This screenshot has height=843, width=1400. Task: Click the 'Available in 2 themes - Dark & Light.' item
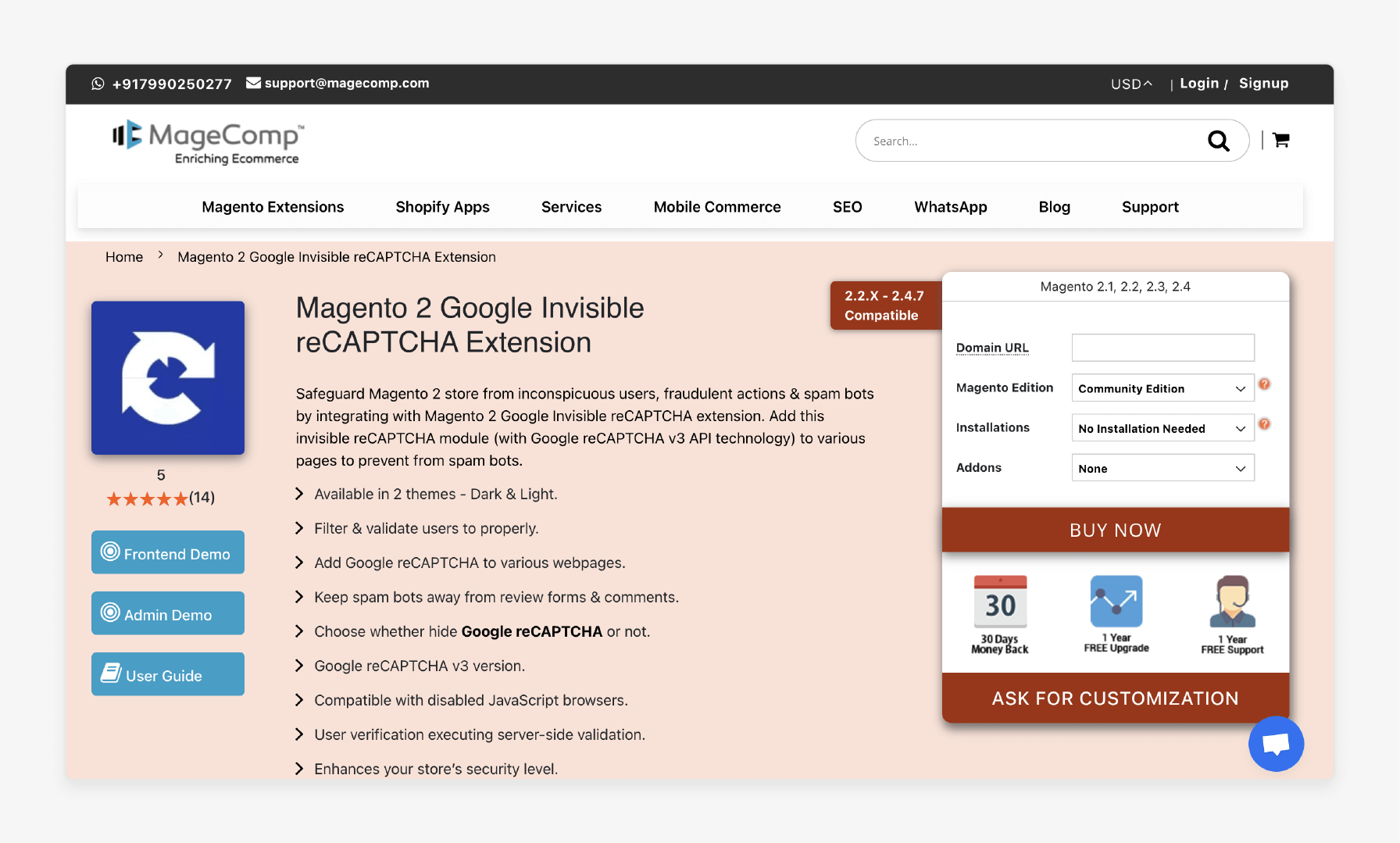coord(436,494)
